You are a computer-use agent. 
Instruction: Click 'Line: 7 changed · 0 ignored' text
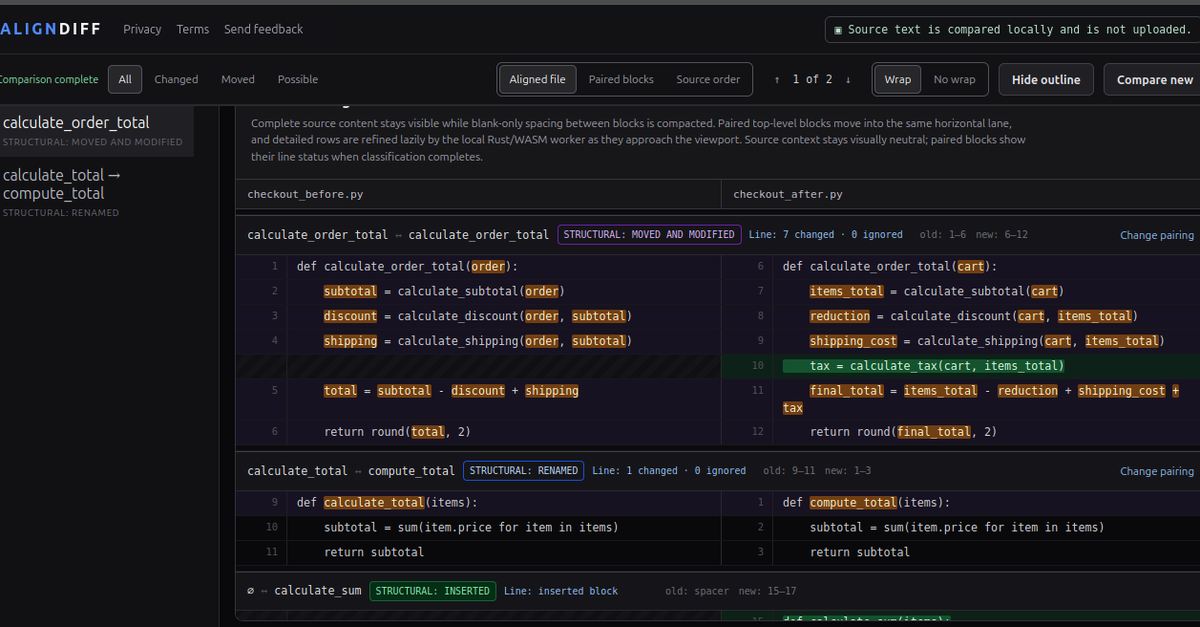point(826,235)
